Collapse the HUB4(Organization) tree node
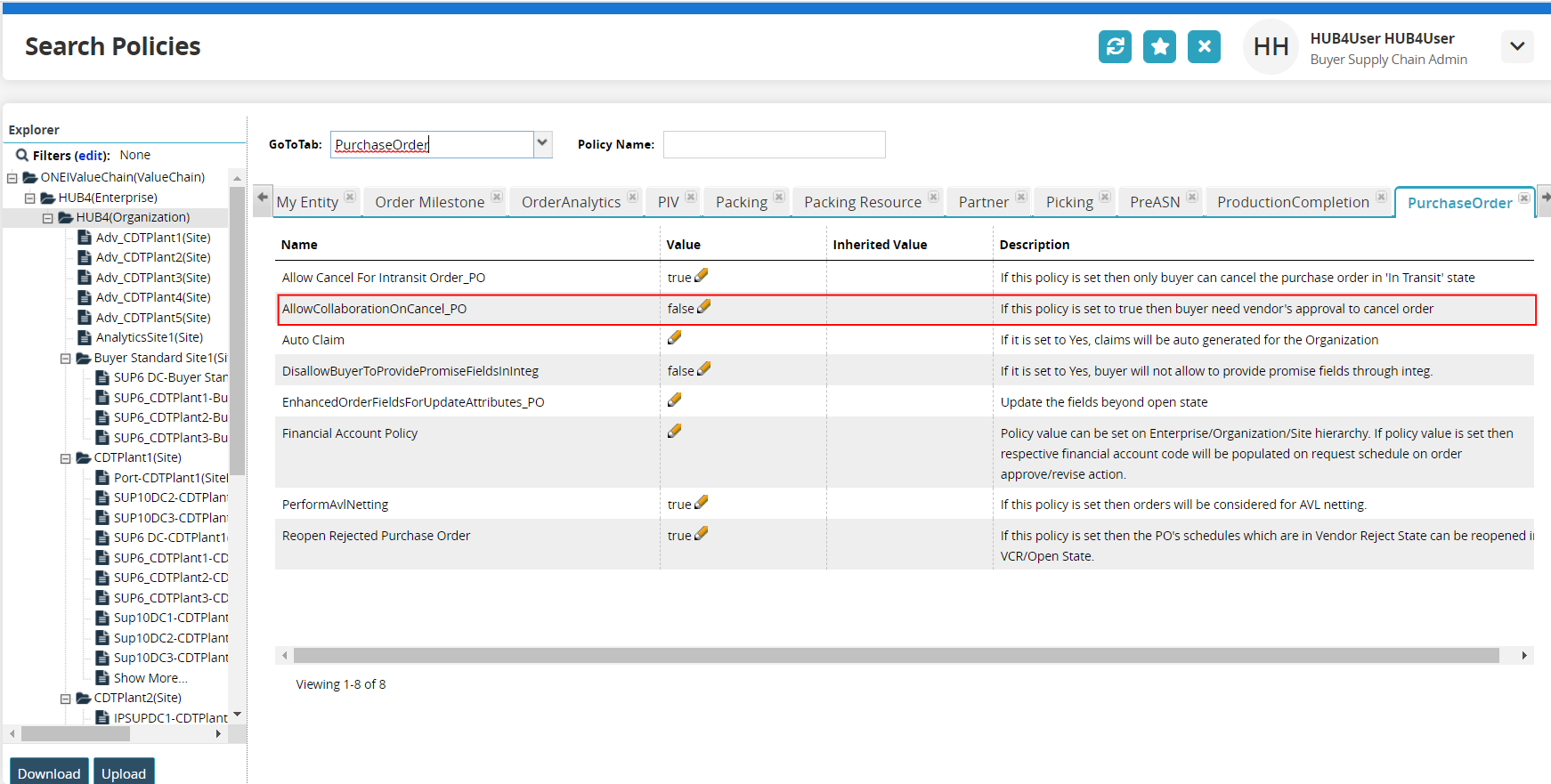 [x=48, y=218]
